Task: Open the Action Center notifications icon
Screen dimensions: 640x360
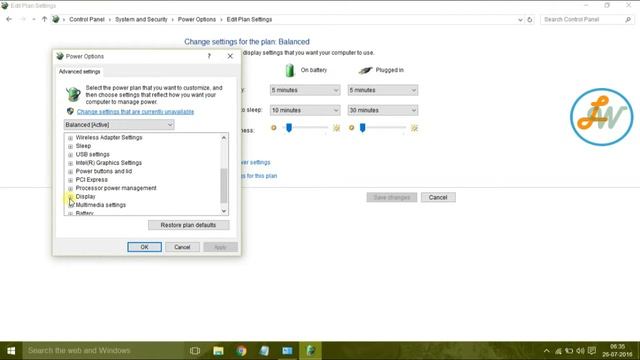Action: tap(592, 351)
